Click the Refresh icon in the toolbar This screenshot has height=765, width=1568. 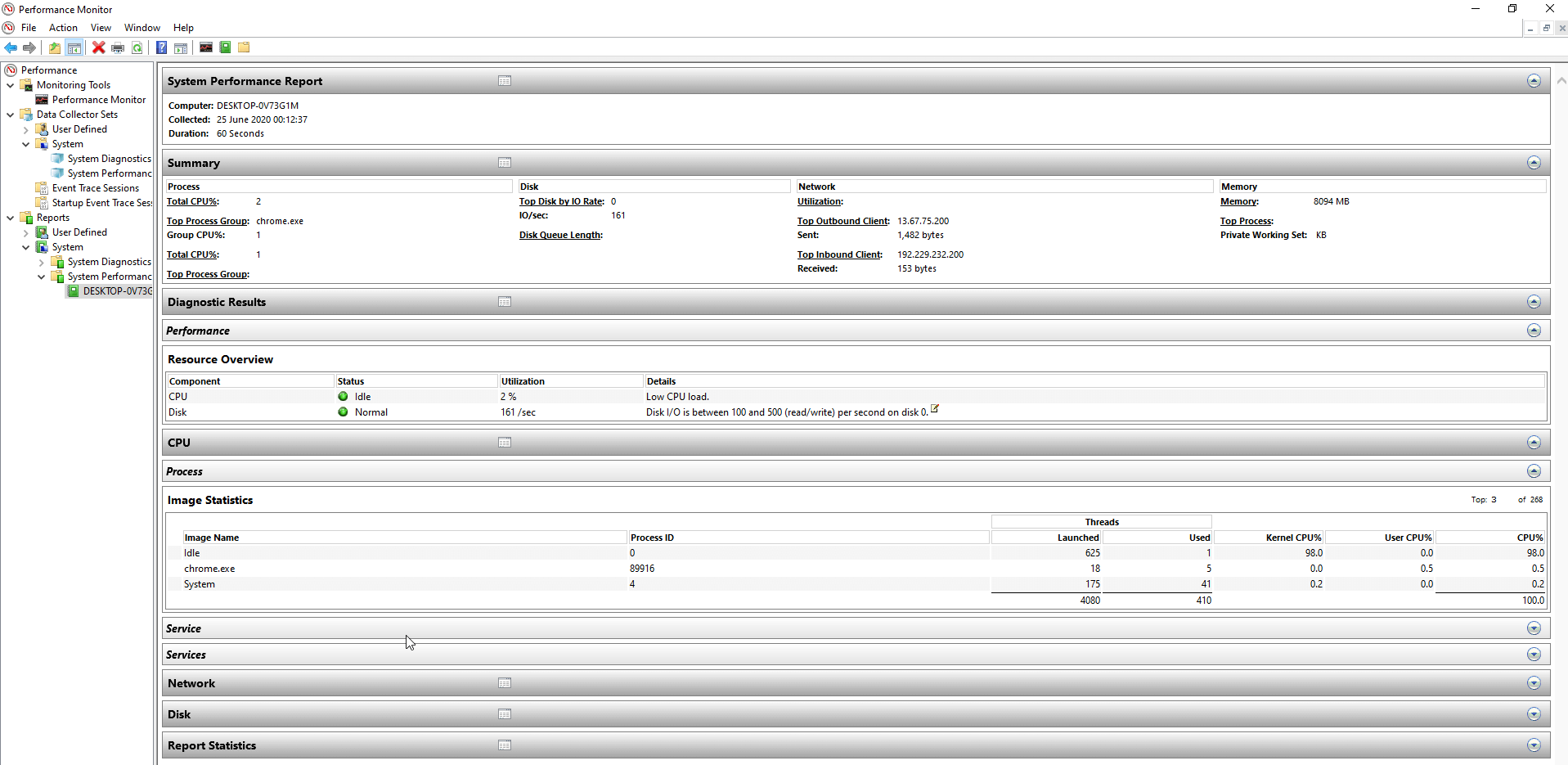coord(137,47)
